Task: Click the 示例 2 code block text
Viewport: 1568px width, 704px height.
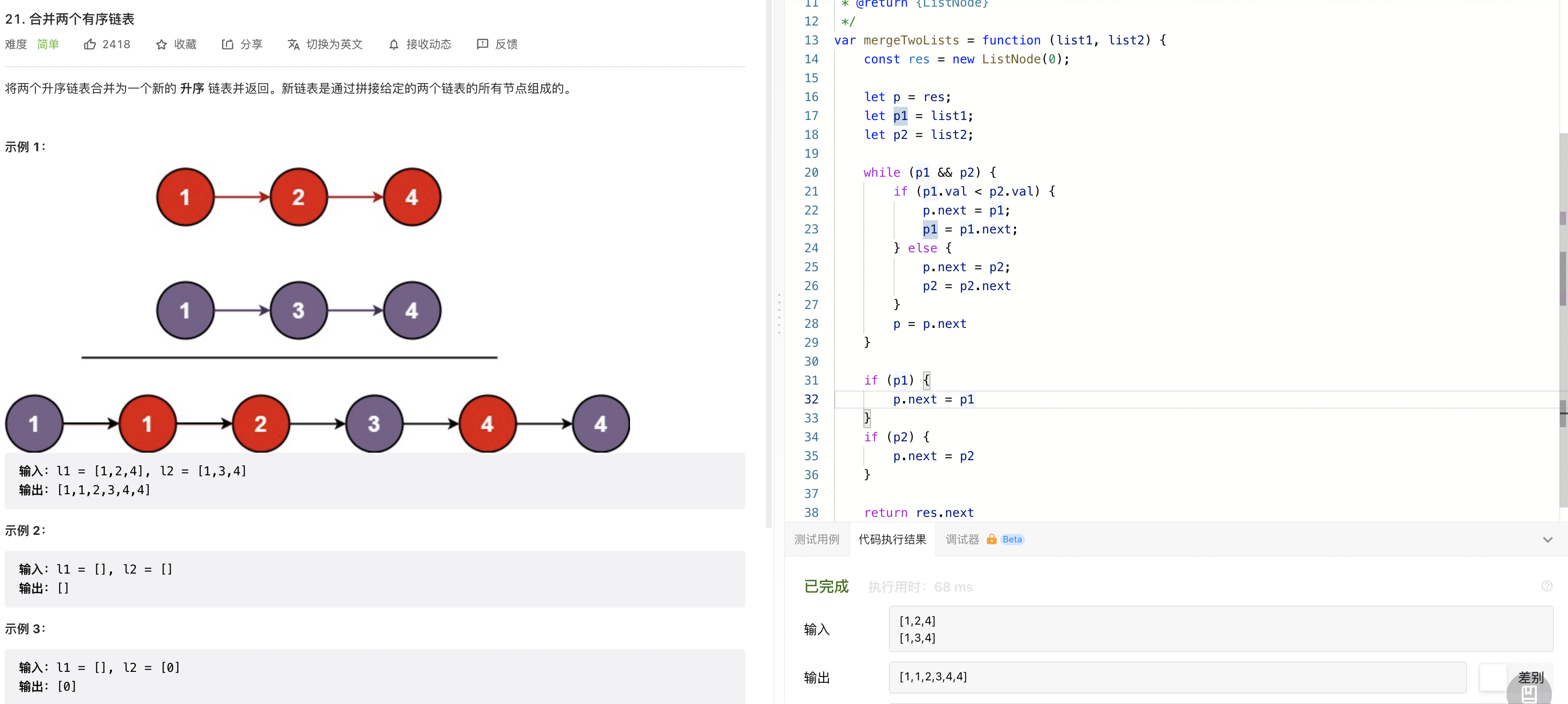Action: point(95,578)
